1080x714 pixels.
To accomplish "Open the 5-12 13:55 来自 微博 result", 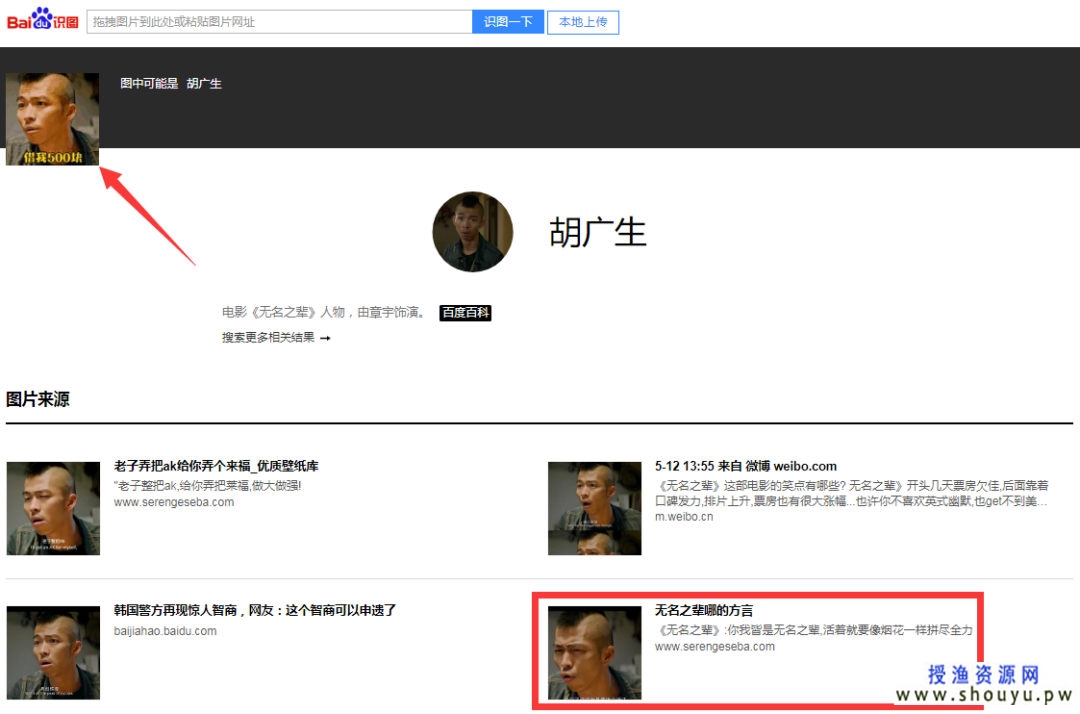I will (x=745, y=466).
